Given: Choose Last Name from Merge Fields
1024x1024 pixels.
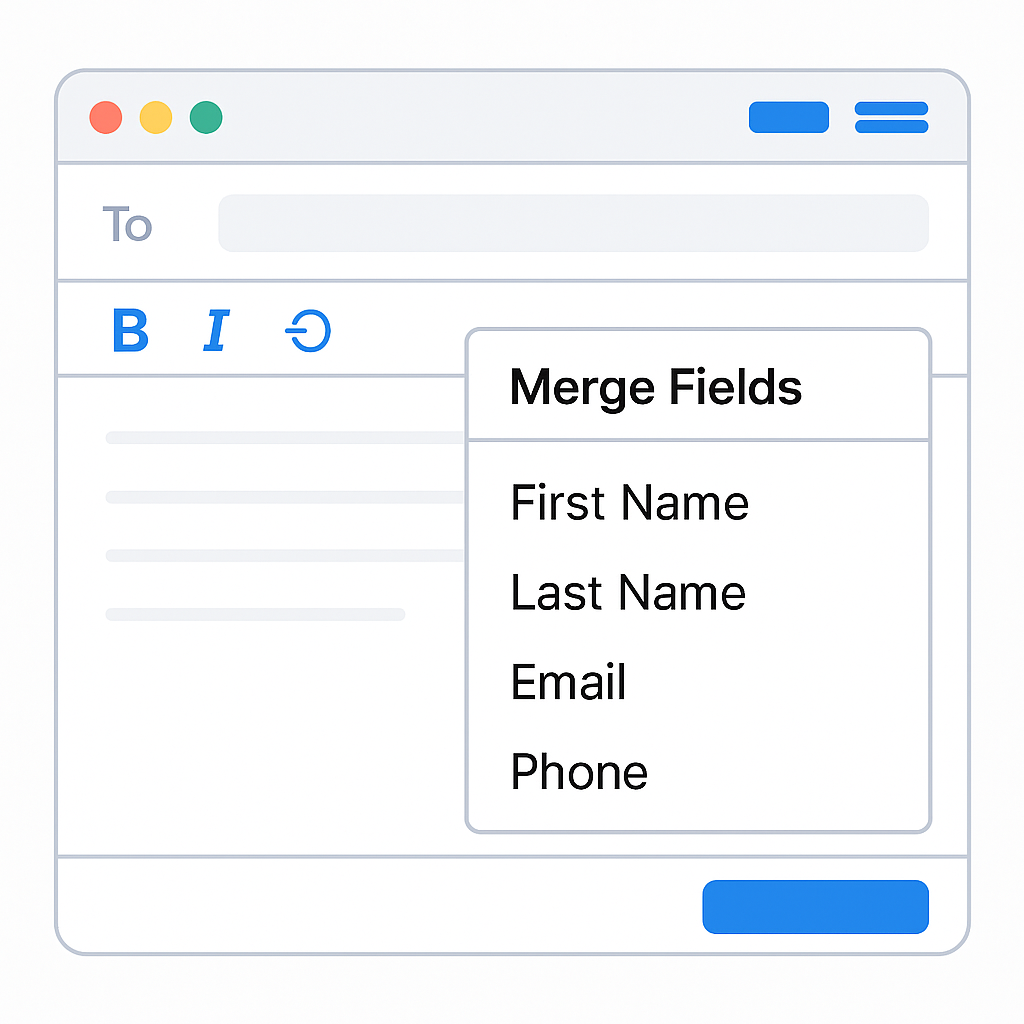Looking at the screenshot, I should tap(628, 592).
